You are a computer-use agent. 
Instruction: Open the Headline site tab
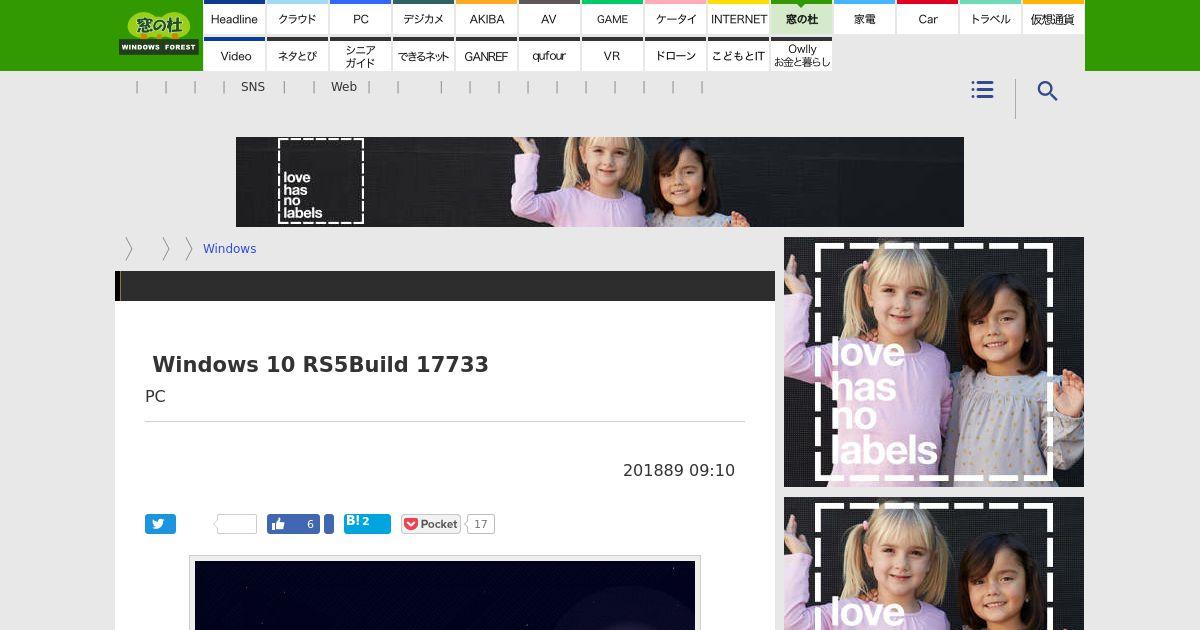[234, 18]
